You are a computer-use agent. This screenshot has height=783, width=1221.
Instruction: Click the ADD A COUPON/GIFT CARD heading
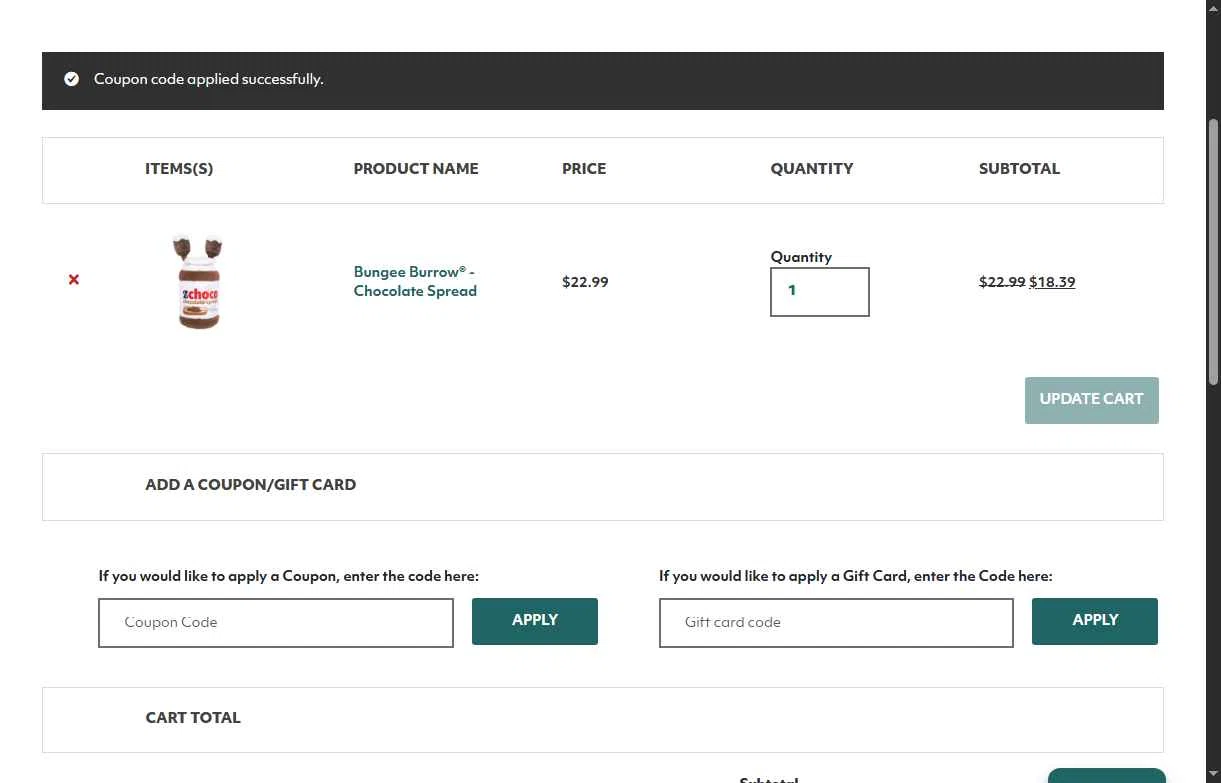[x=251, y=485]
